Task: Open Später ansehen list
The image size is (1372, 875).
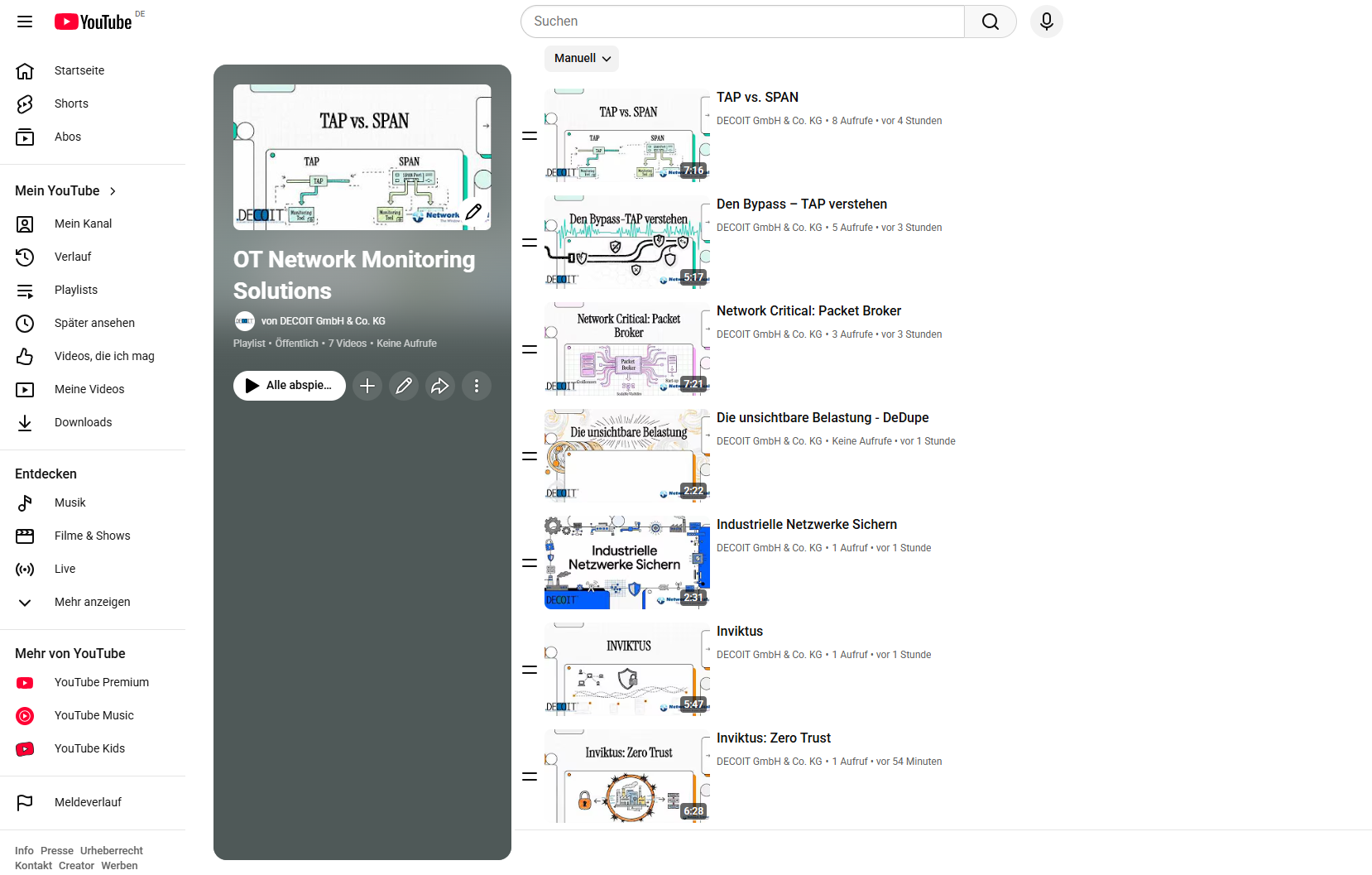Action: tap(93, 323)
